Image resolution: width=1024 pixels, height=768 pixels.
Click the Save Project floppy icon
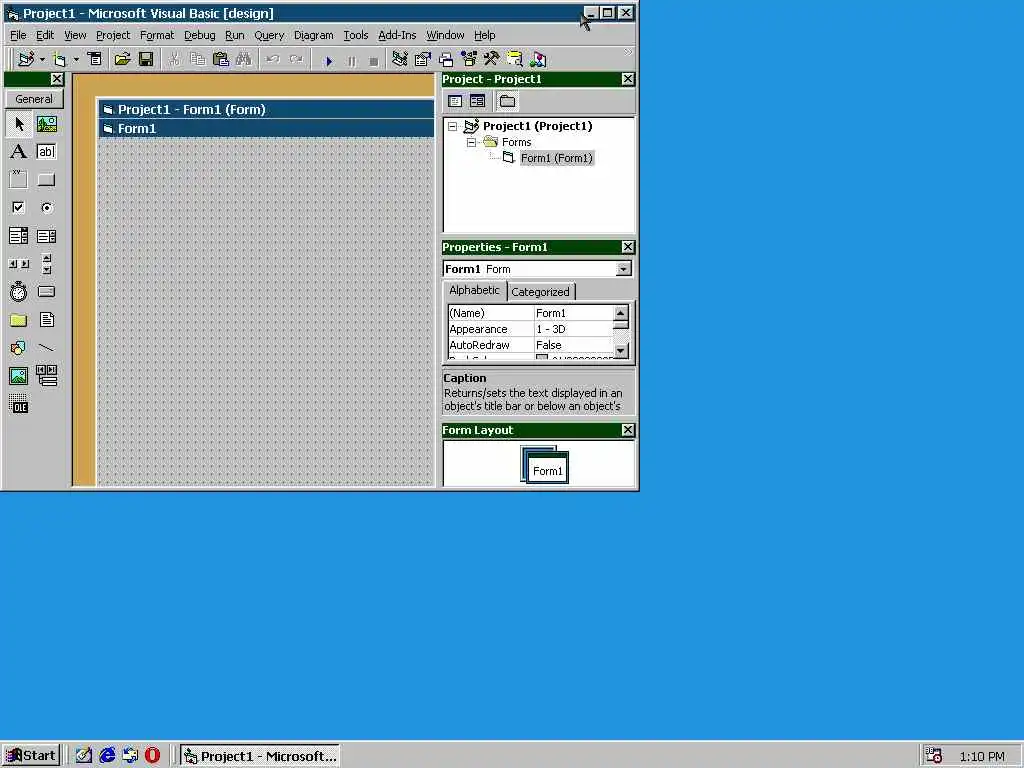coord(146,59)
